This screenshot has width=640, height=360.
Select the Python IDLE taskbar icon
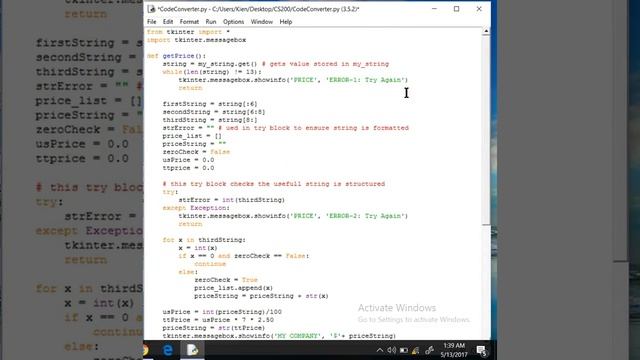(192, 350)
